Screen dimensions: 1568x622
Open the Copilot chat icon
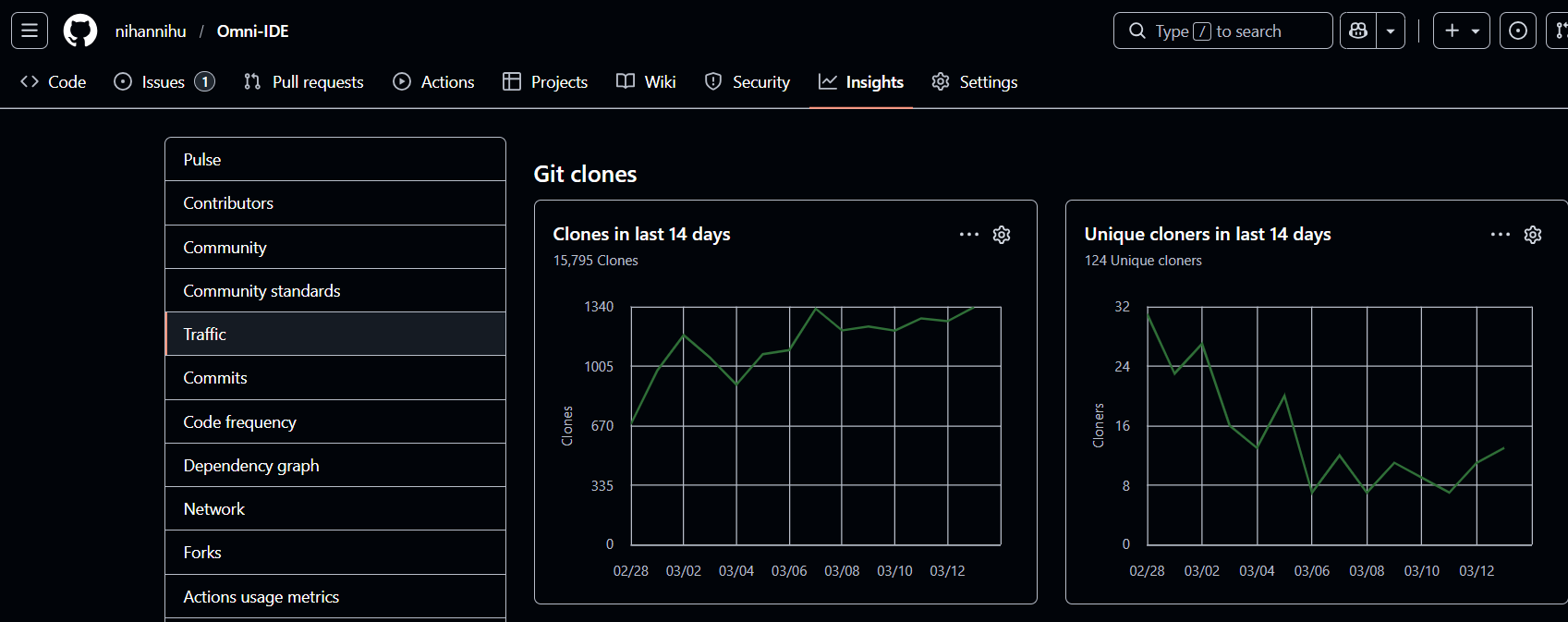coord(1358,30)
